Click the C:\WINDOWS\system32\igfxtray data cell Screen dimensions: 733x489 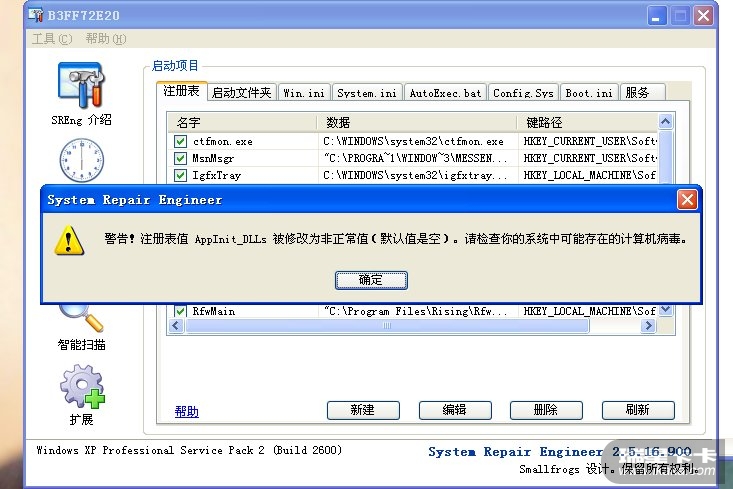415,175
